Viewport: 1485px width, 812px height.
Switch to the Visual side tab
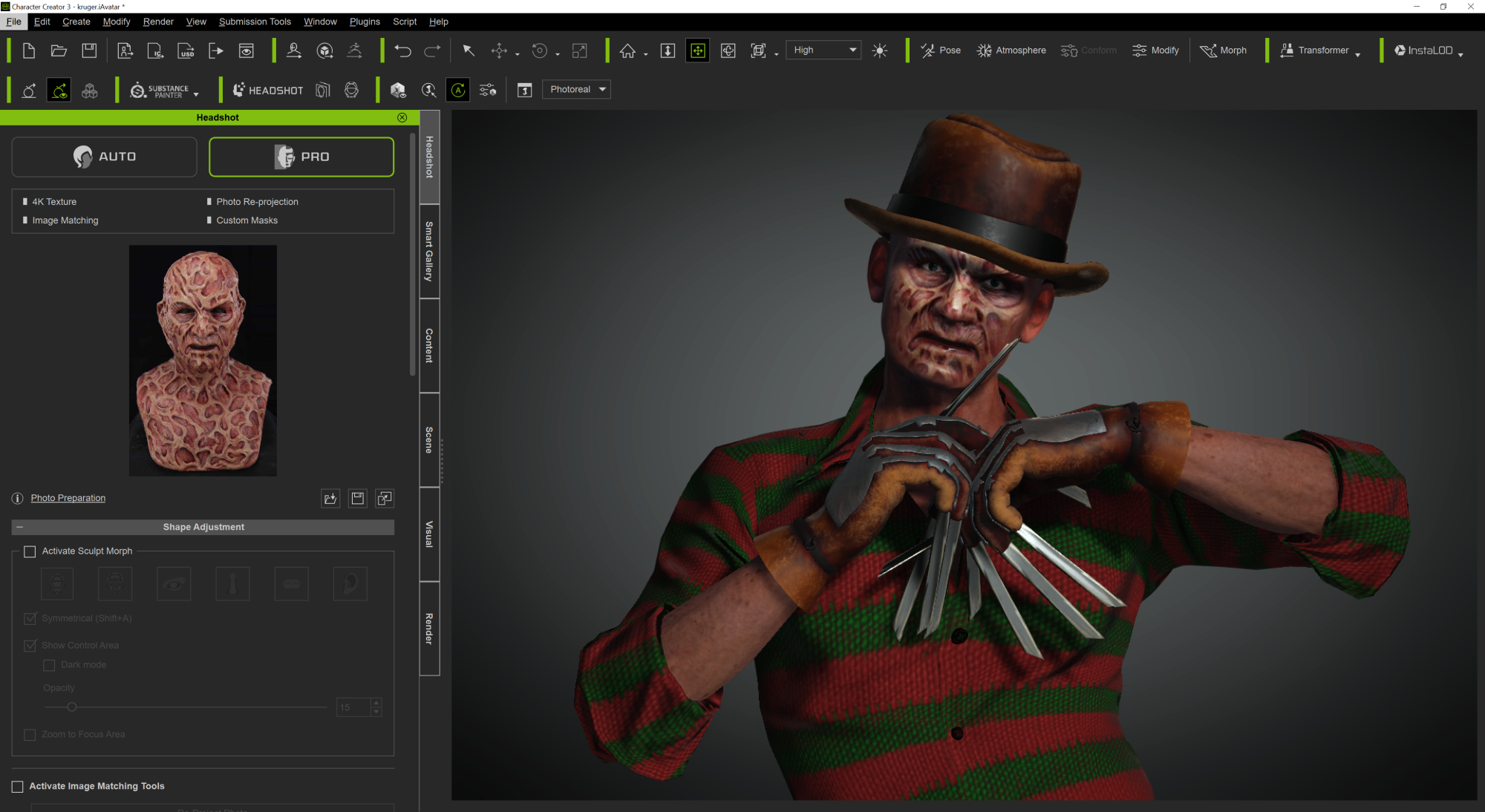[x=429, y=534]
